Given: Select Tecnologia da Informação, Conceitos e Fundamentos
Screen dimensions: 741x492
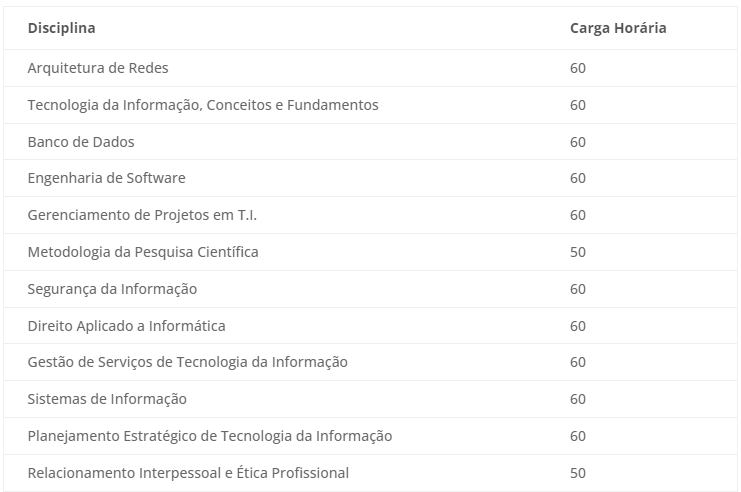Looking at the screenshot, I should [203, 105].
